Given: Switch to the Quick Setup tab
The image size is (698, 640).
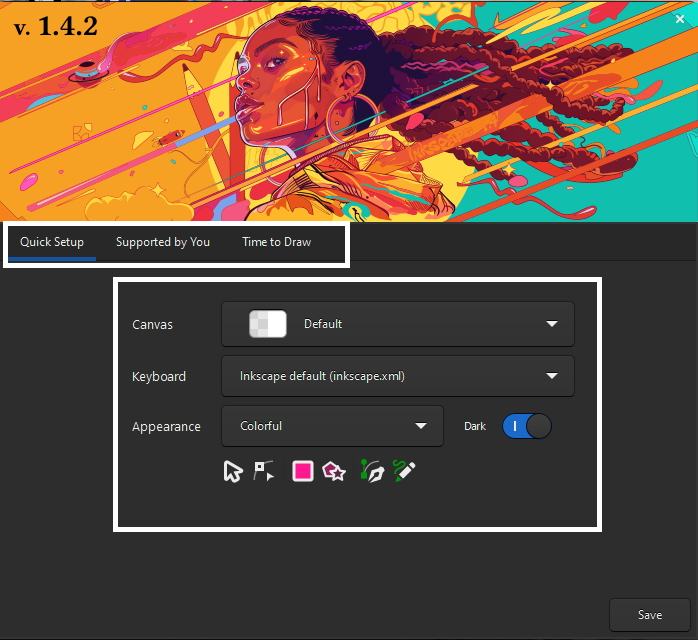Looking at the screenshot, I should [x=52, y=242].
